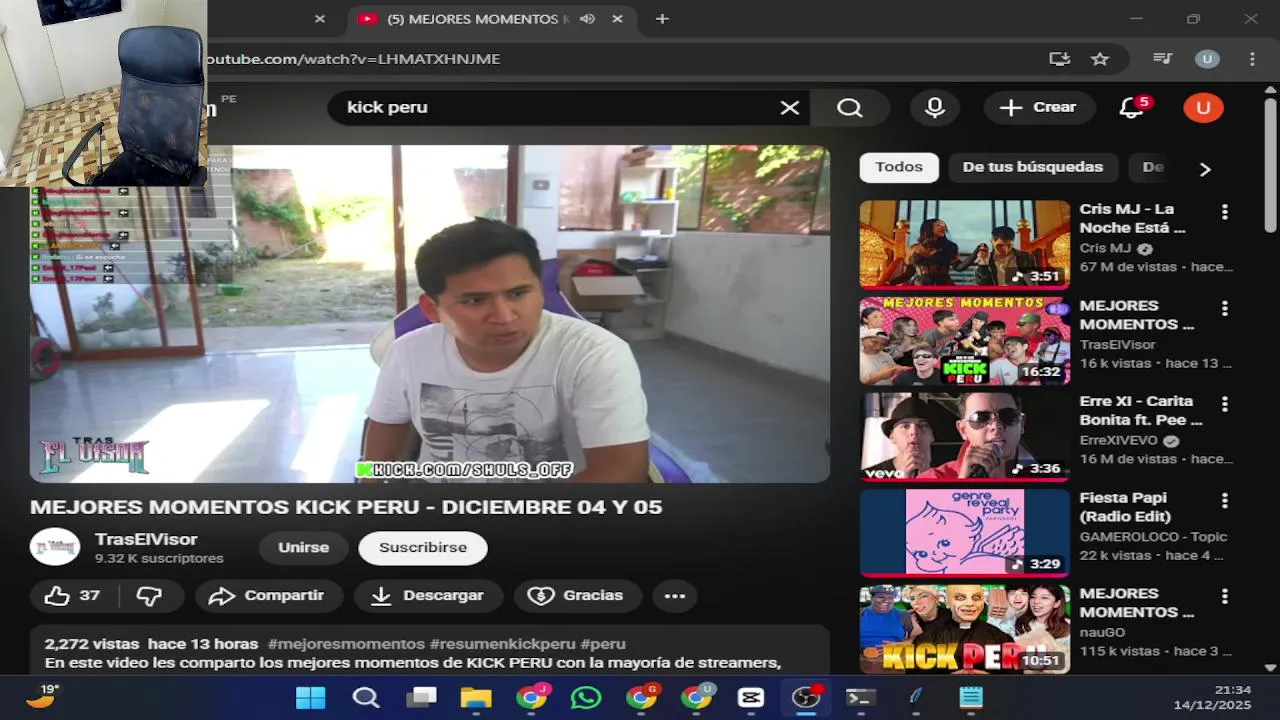Open the Chrome media control icon

pyautogui.click(x=1162, y=59)
